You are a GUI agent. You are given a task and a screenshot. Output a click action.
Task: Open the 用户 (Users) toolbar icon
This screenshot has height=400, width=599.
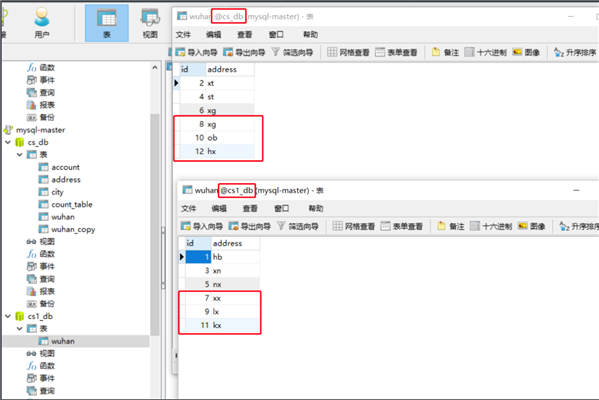pos(42,23)
